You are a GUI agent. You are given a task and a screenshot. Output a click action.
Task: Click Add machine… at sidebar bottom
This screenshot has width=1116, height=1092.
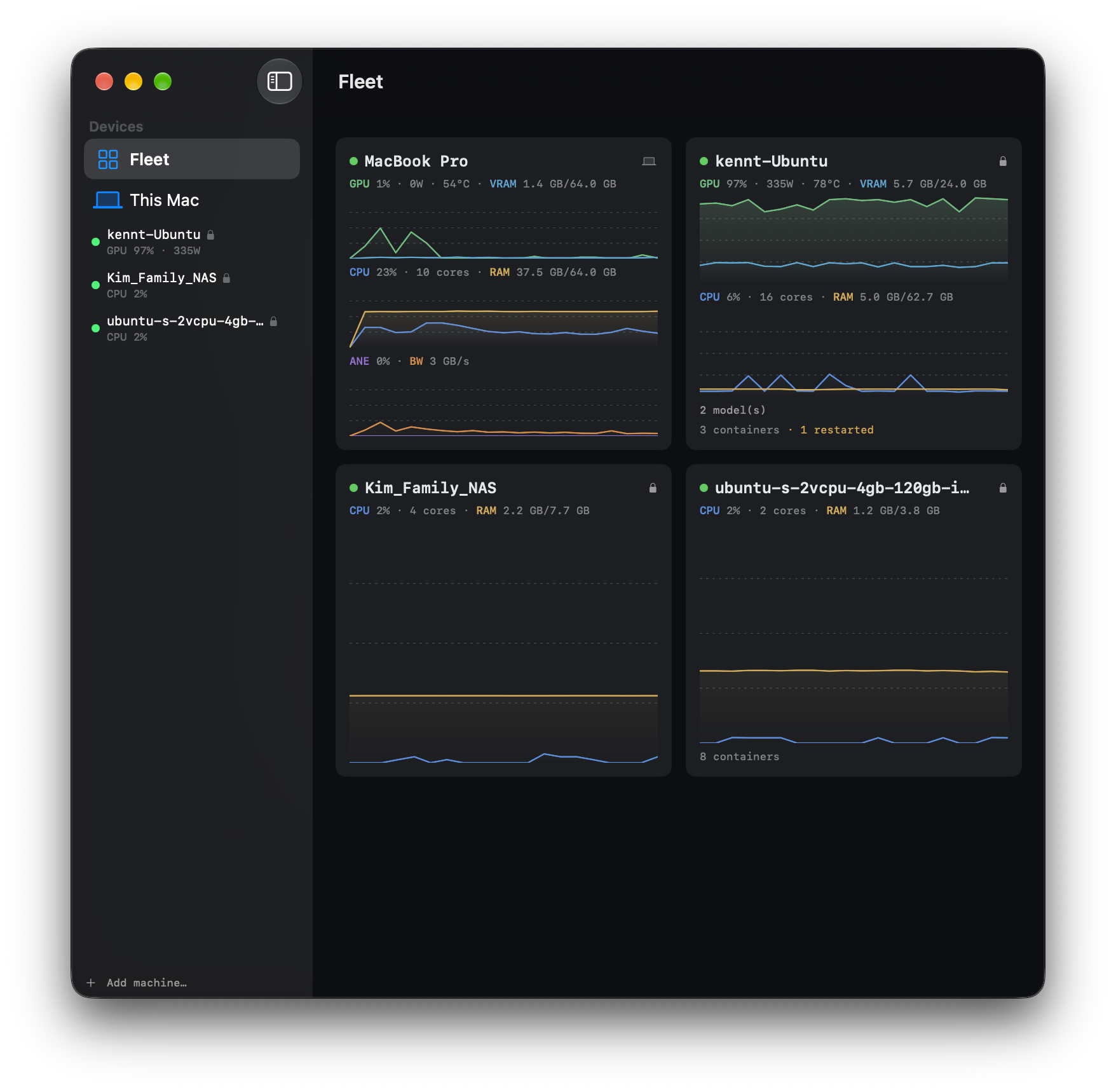coord(147,983)
